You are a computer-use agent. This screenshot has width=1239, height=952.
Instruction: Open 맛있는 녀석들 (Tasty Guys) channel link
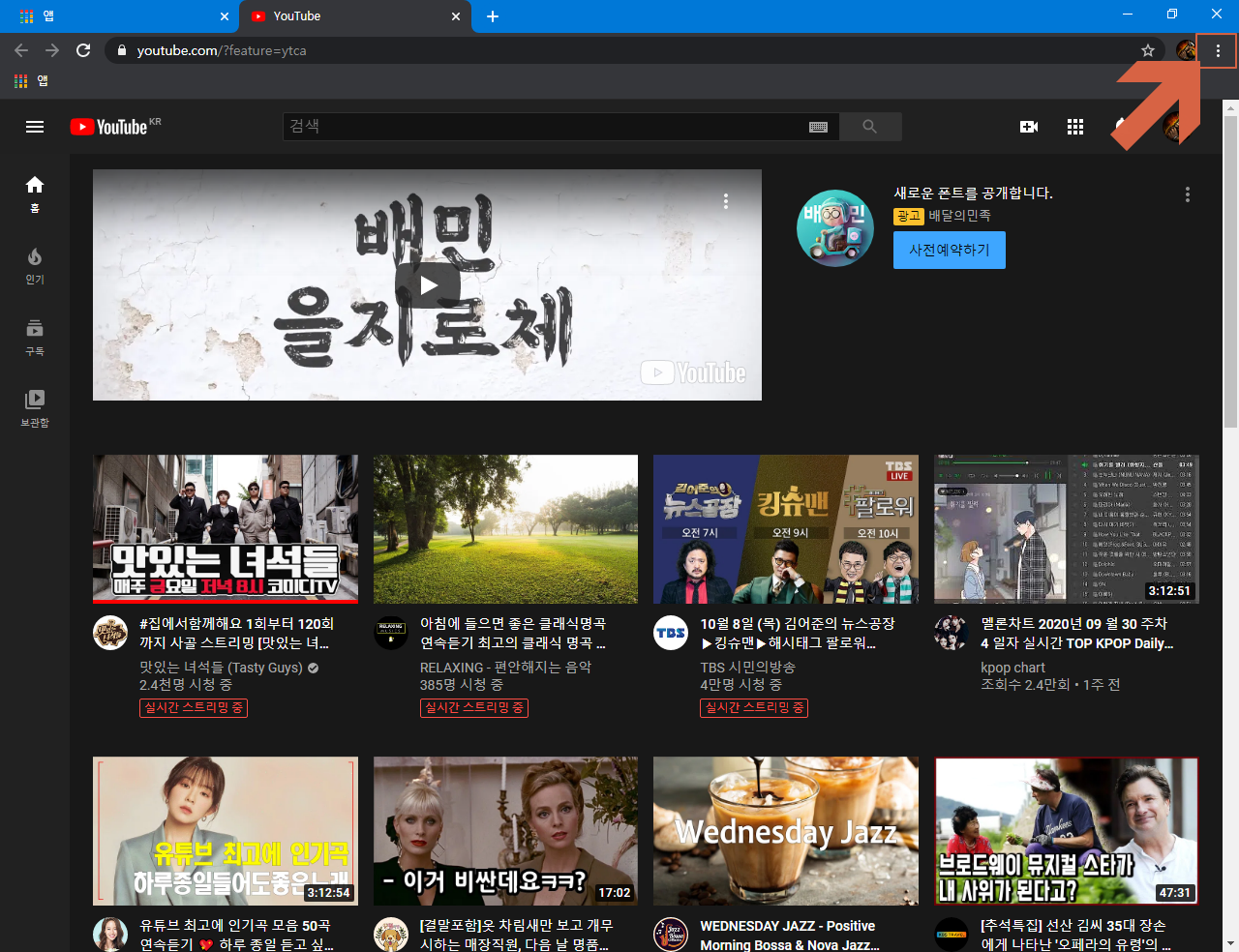tap(222, 668)
